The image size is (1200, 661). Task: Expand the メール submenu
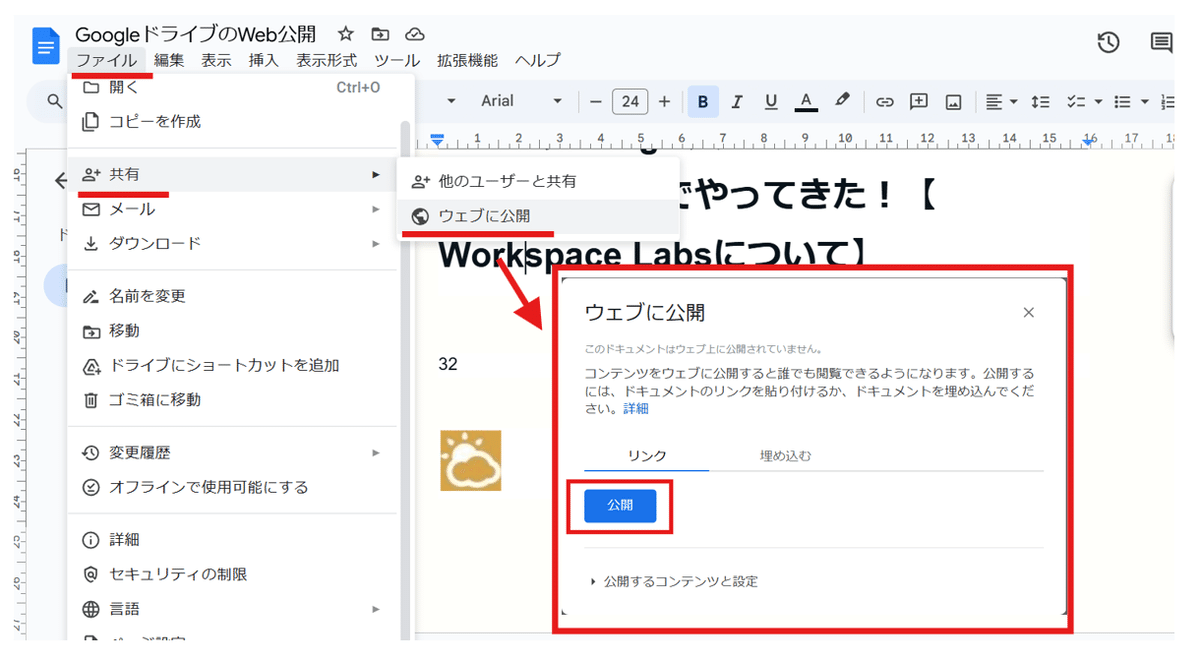pyautogui.click(x=232, y=209)
